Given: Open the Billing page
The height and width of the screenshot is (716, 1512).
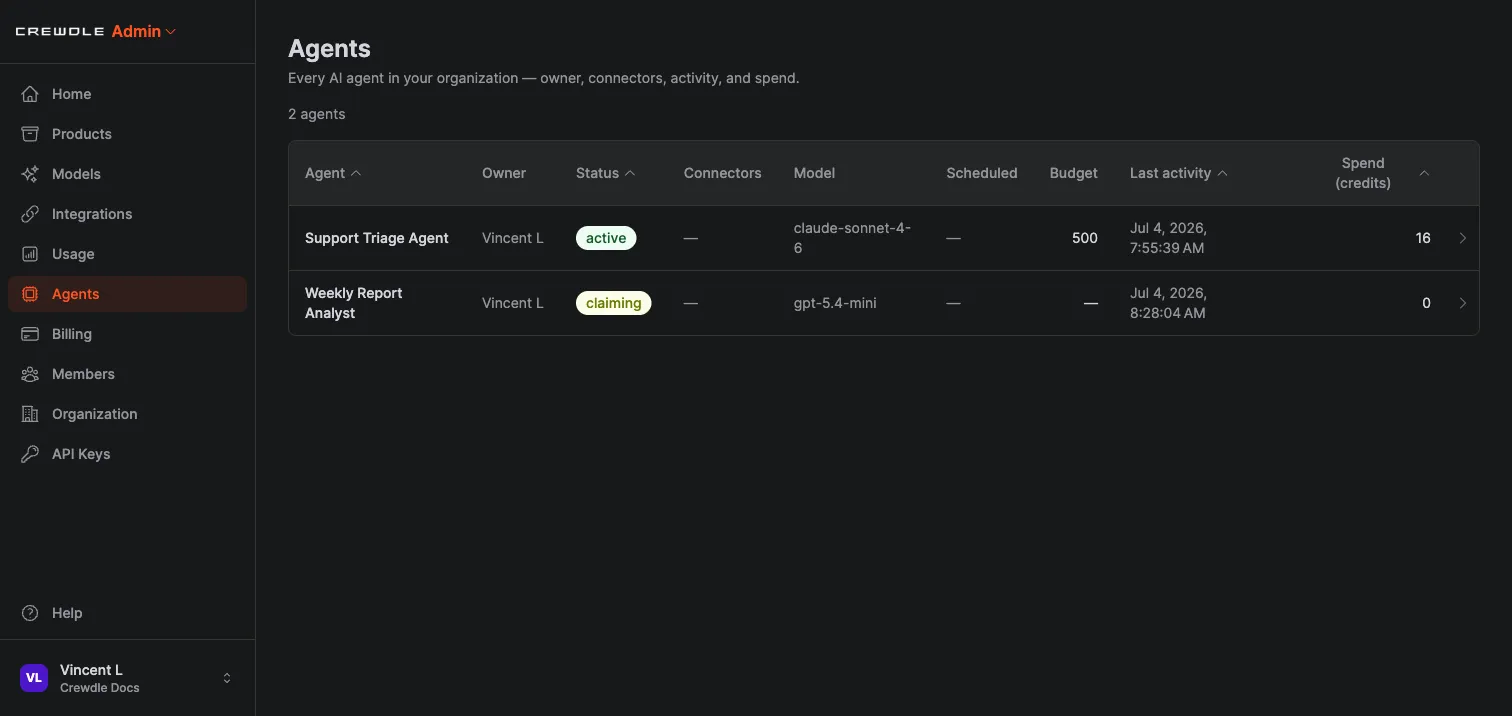Looking at the screenshot, I should 127,334.
